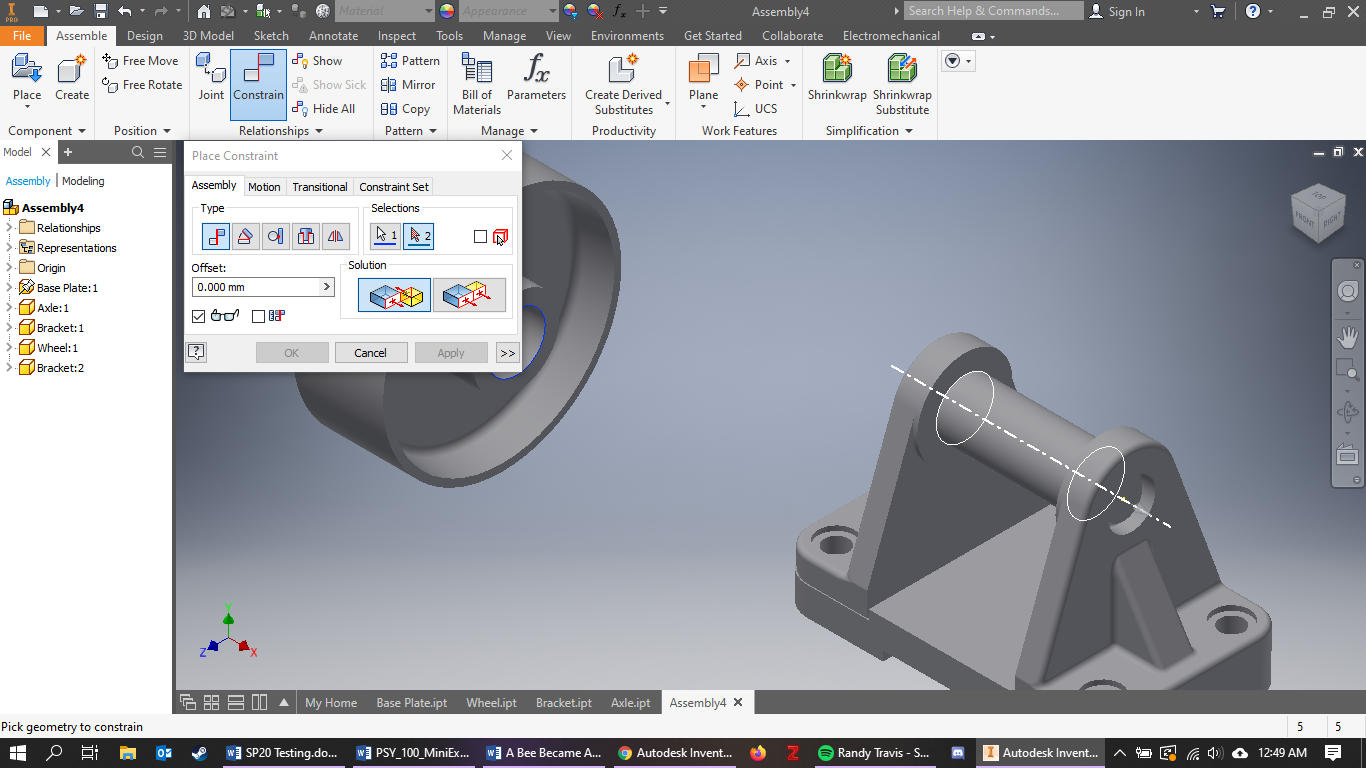The image size is (1366, 768).
Task: Toggle Pick part first checkbox
Action: [x=481, y=237]
